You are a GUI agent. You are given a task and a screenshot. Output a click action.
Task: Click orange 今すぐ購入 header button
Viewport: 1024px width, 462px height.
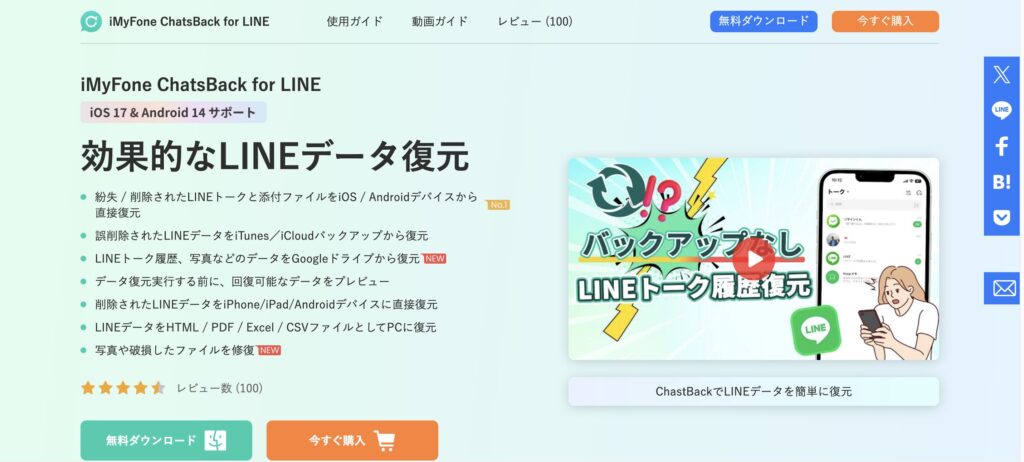pyautogui.click(x=885, y=21)
